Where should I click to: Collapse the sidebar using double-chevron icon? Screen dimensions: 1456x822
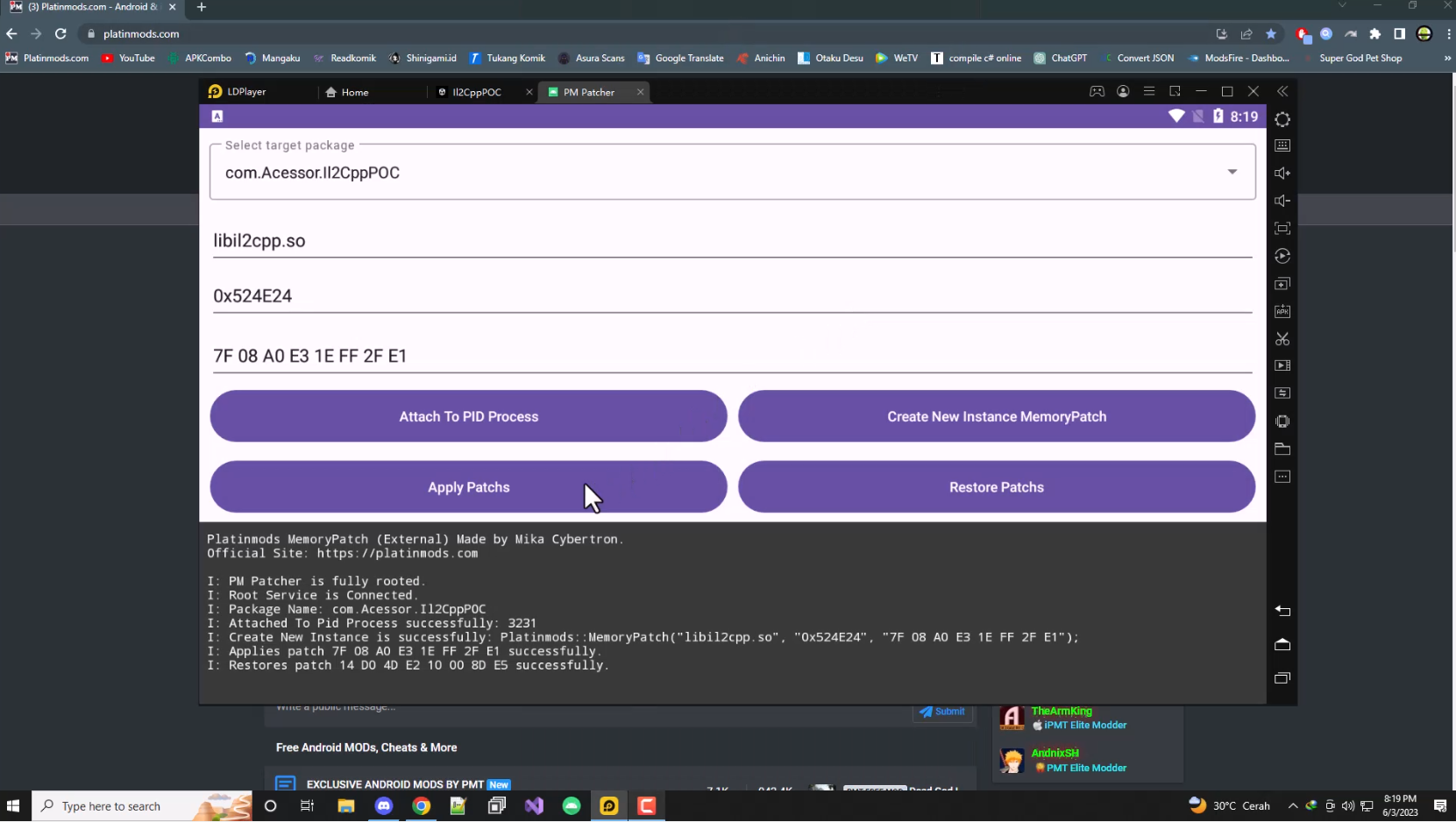pos(1283,90)
